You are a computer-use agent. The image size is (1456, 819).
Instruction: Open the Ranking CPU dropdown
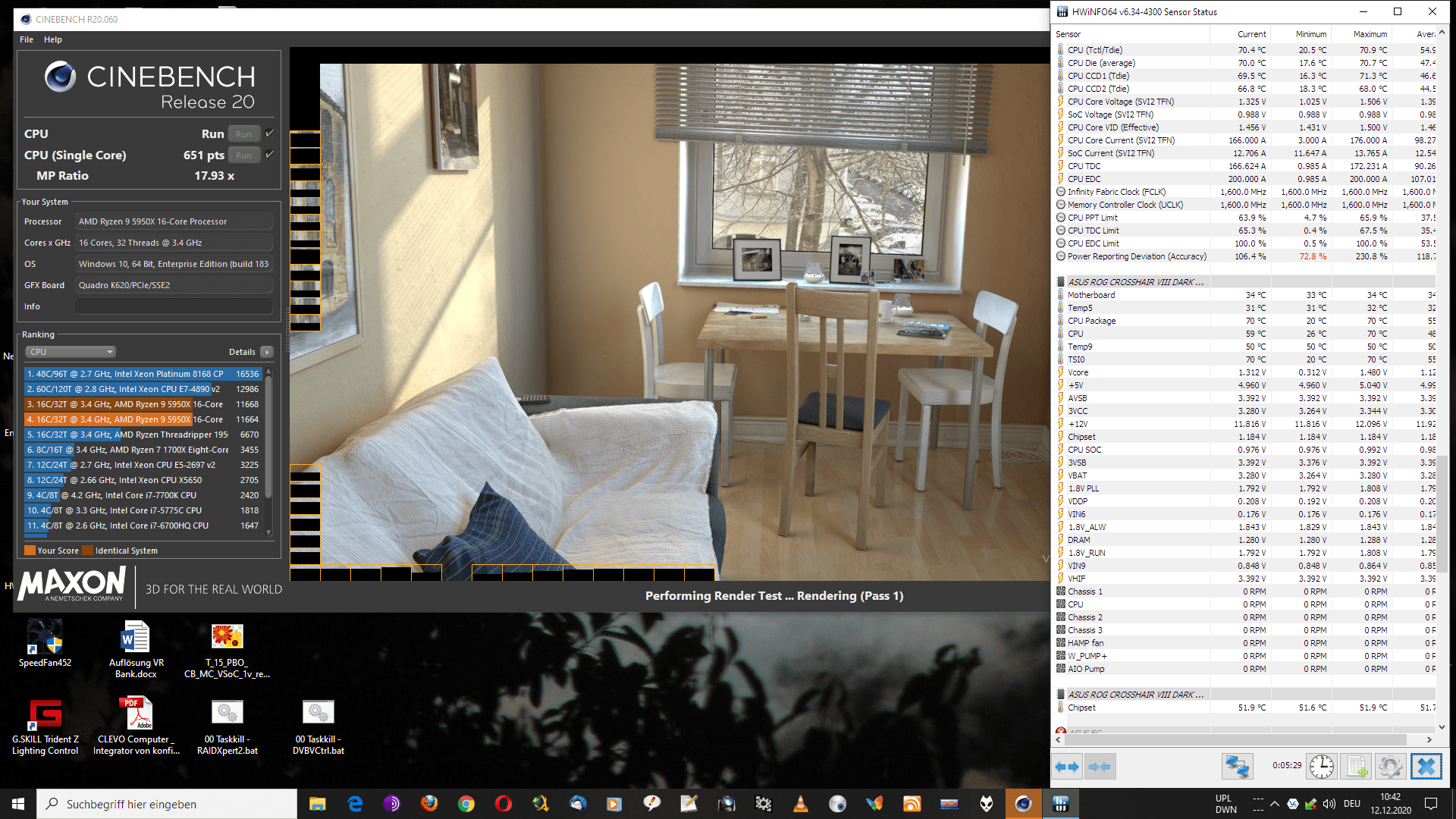(71, 352)
